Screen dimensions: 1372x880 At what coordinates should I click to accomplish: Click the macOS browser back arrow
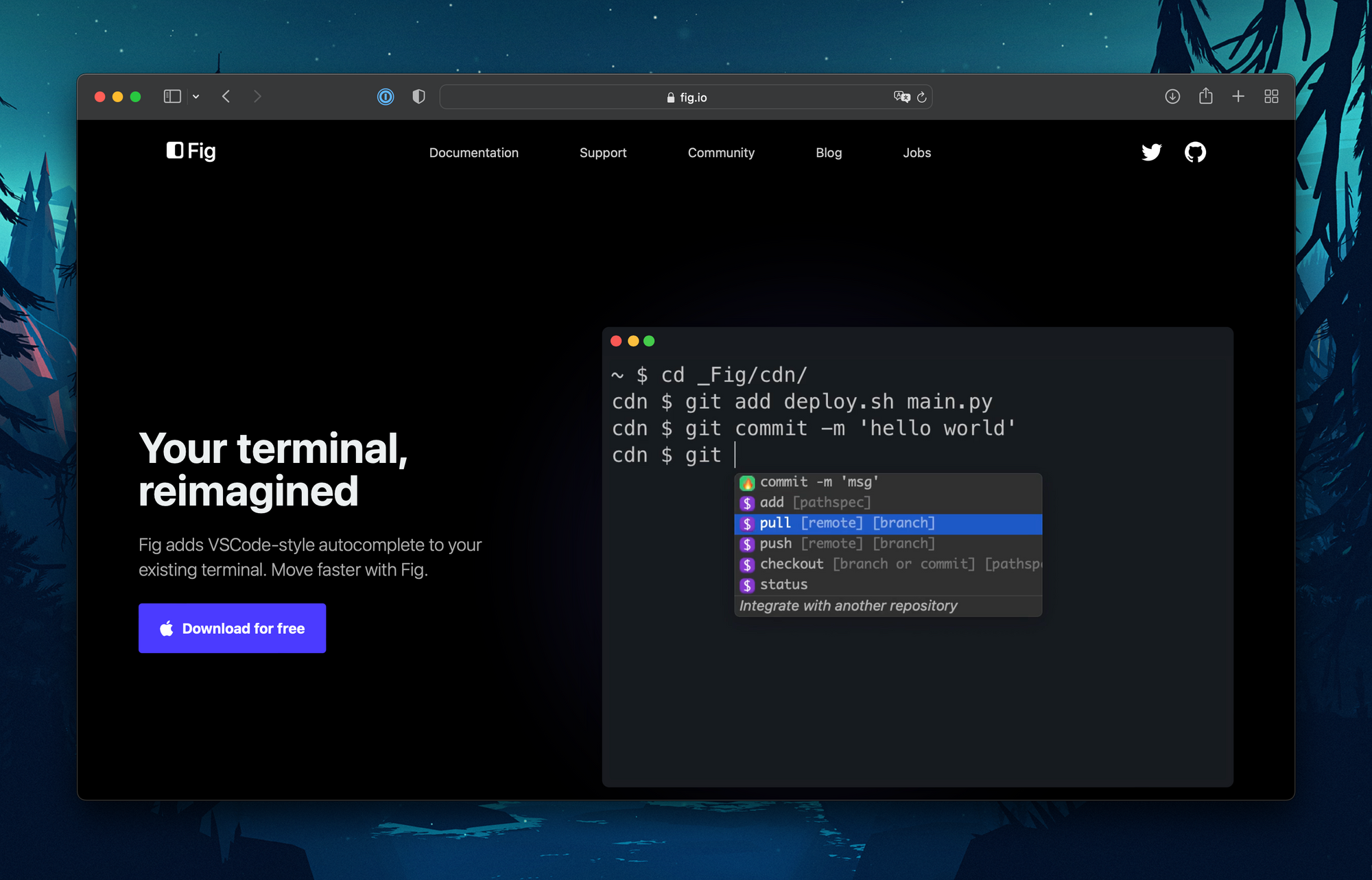(x=226, y=97)
